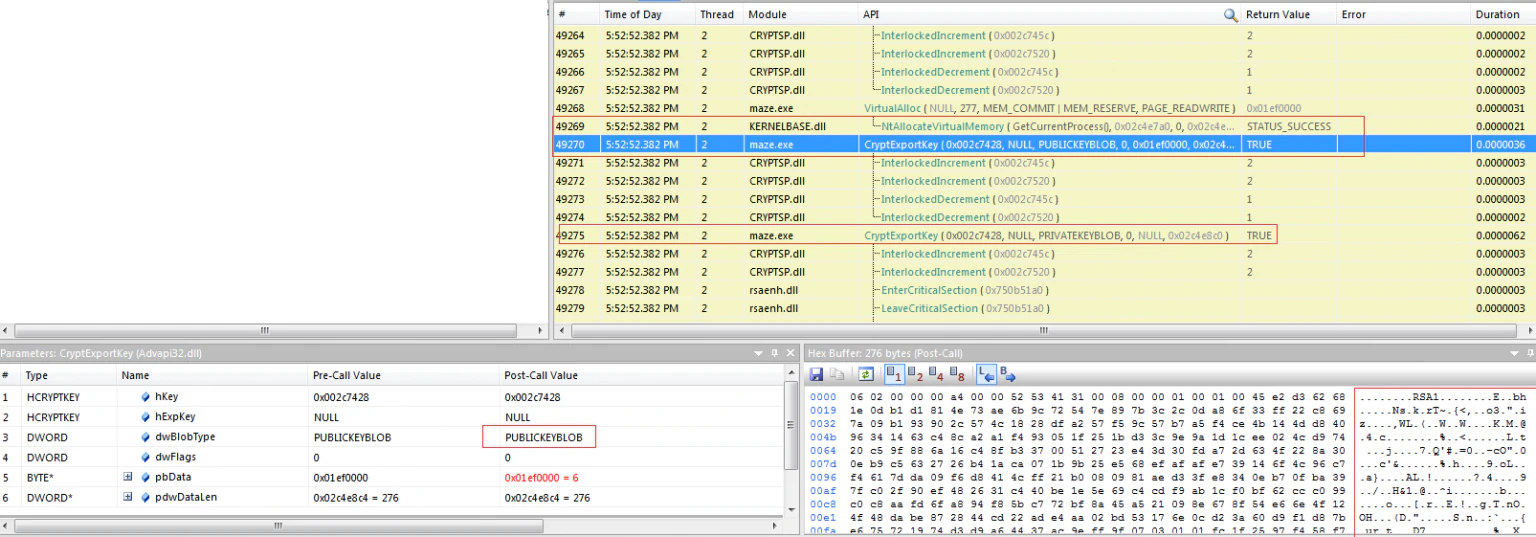Click the Name column header in Parameters
Image resolution: width=1536 pixels, height=537 pixels.
(x=212, y=375)
